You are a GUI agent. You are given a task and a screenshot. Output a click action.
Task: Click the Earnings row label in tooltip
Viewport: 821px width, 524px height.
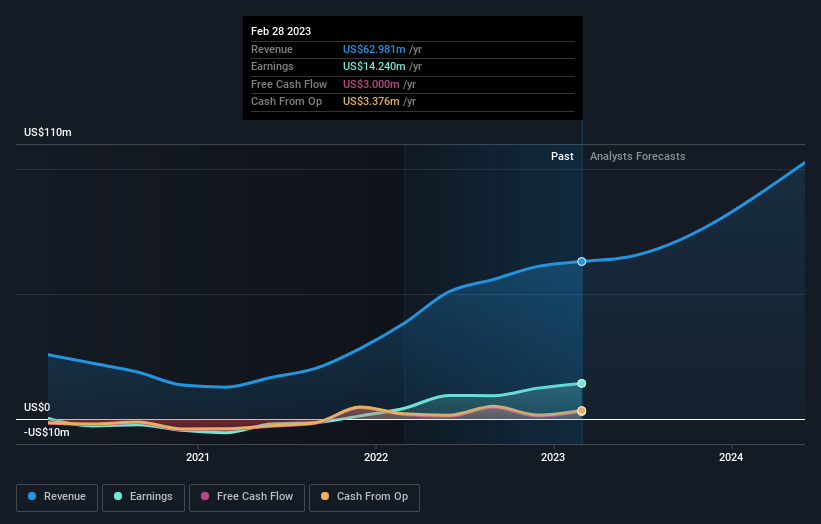272,66
